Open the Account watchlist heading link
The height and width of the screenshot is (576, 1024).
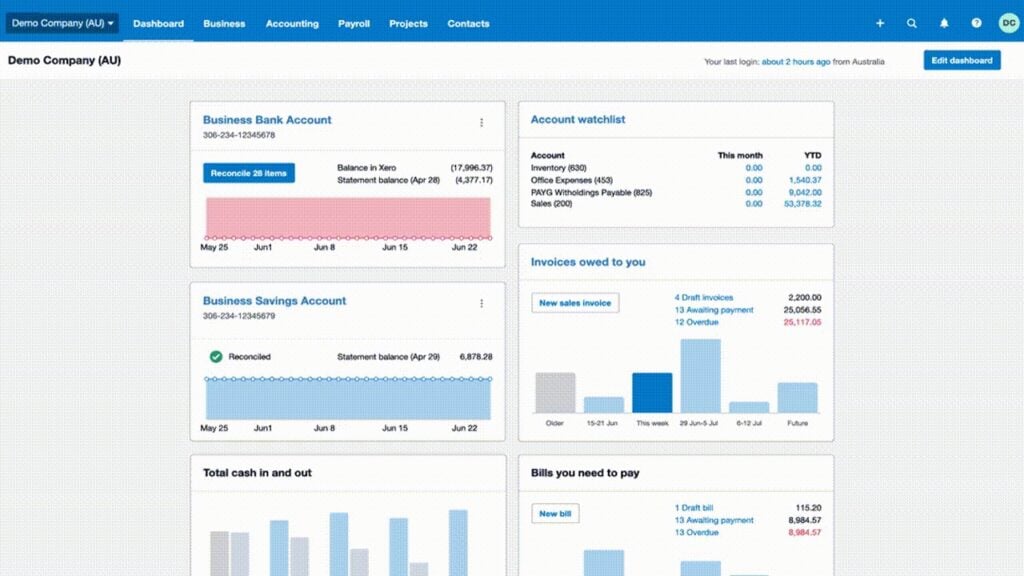tap(578, 119)
